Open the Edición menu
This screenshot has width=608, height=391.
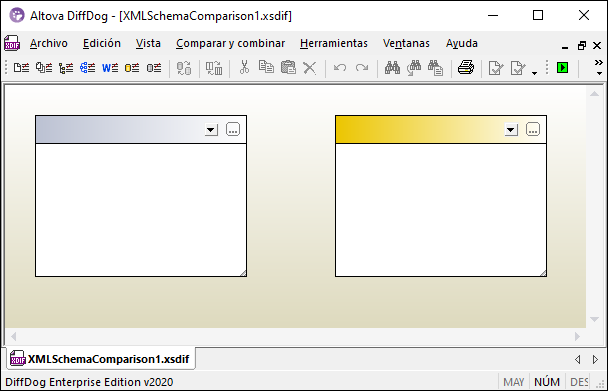pyautogui.click(x=102, y=43)
